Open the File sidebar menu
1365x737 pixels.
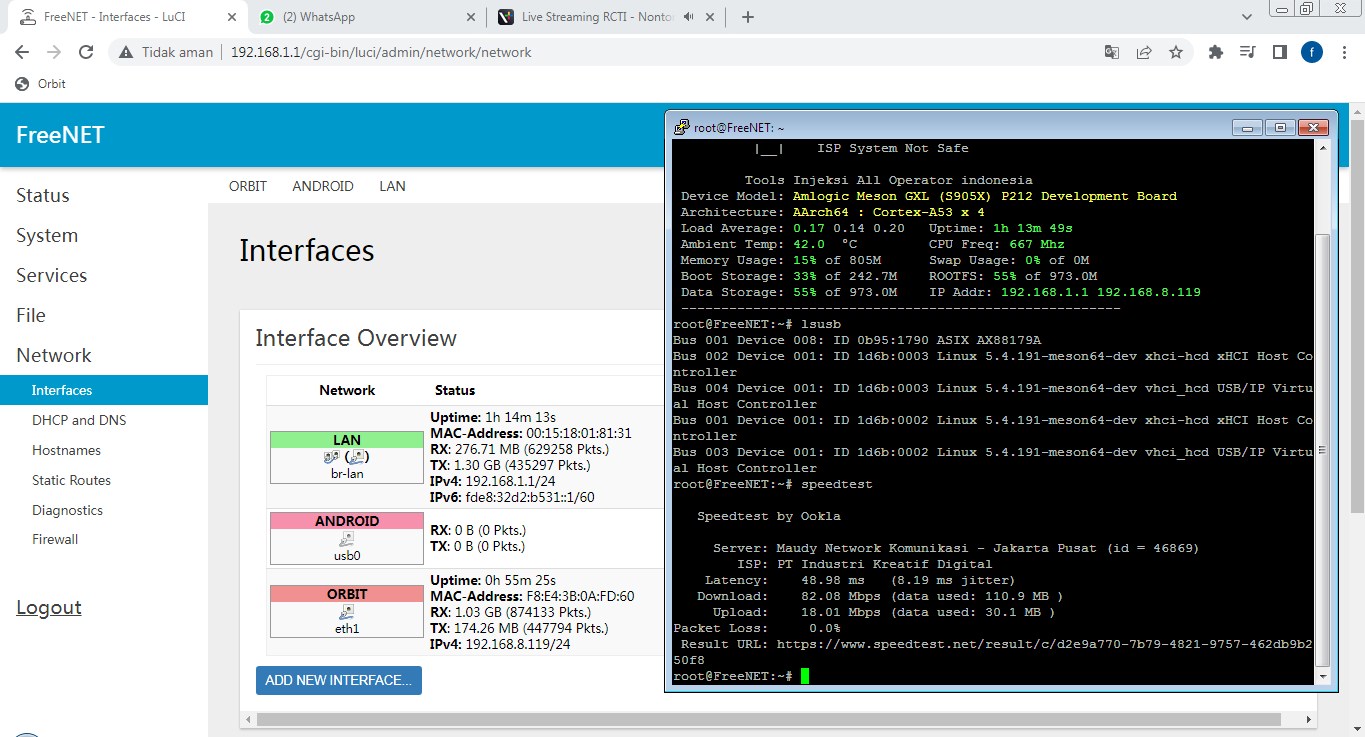31,315
